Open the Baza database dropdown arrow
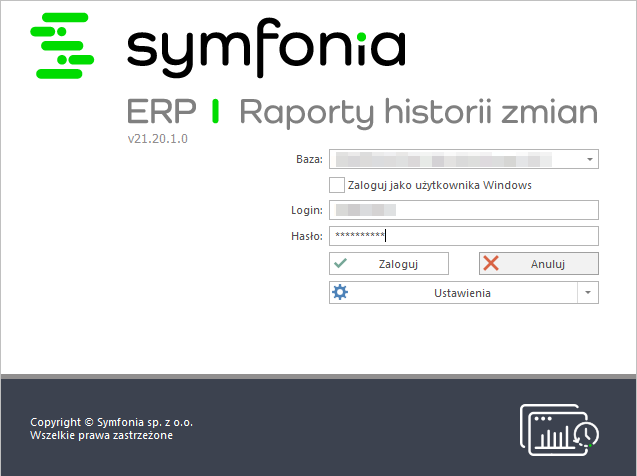The image size is (637, 476). 590,159
